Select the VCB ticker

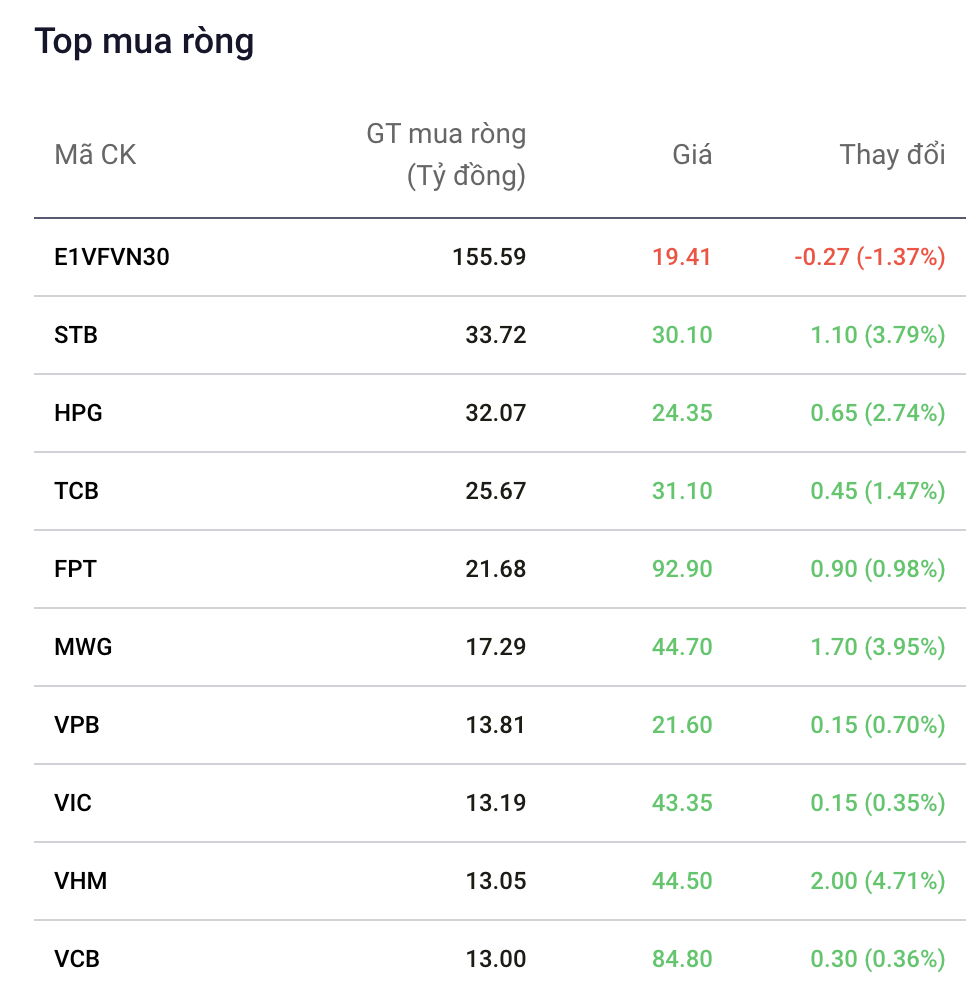click(77, 959)
